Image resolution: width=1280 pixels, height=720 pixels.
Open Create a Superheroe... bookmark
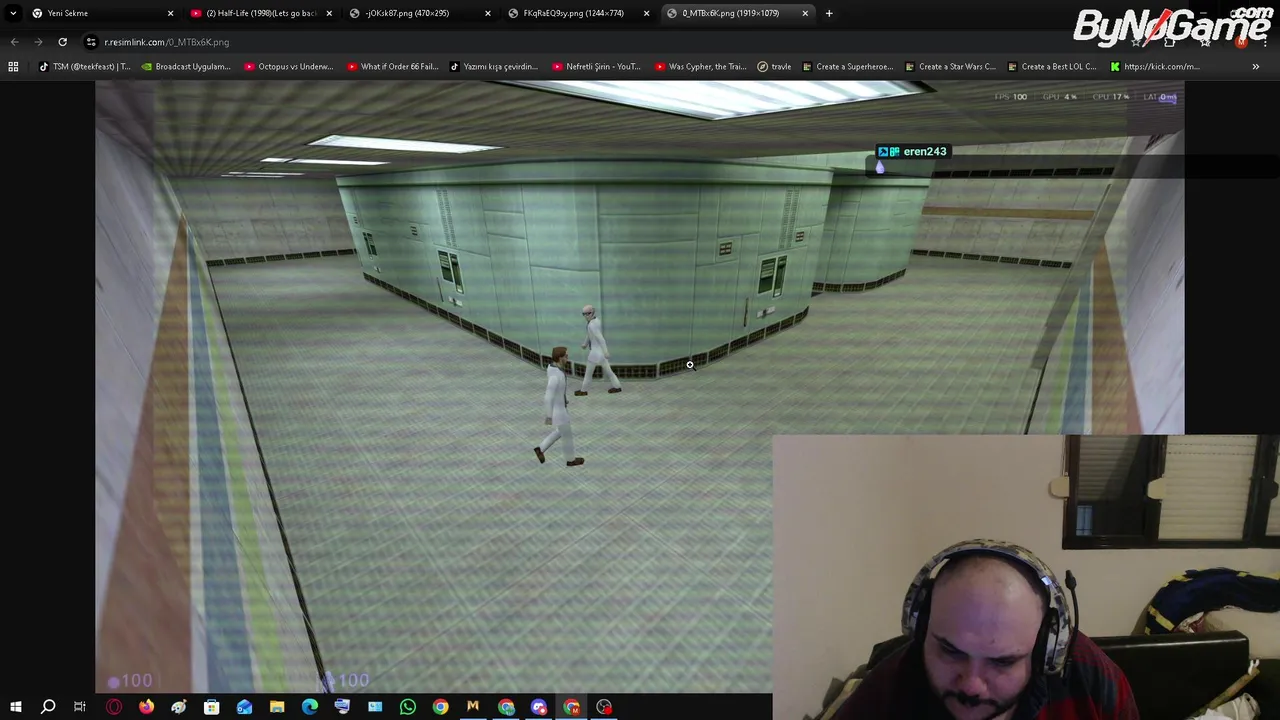point(848,67)
